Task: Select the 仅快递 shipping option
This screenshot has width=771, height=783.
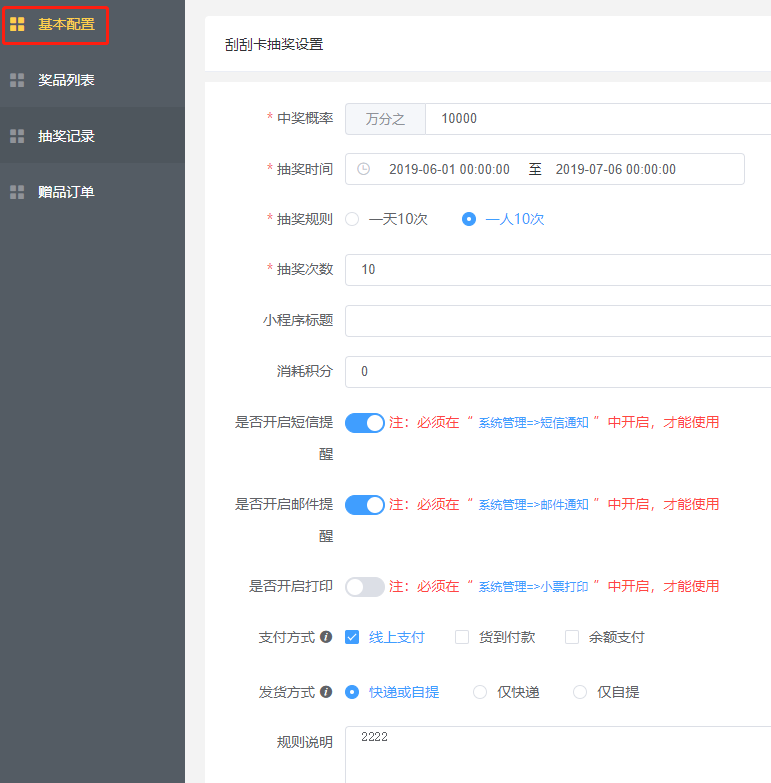Action: [x=480, y=692]
